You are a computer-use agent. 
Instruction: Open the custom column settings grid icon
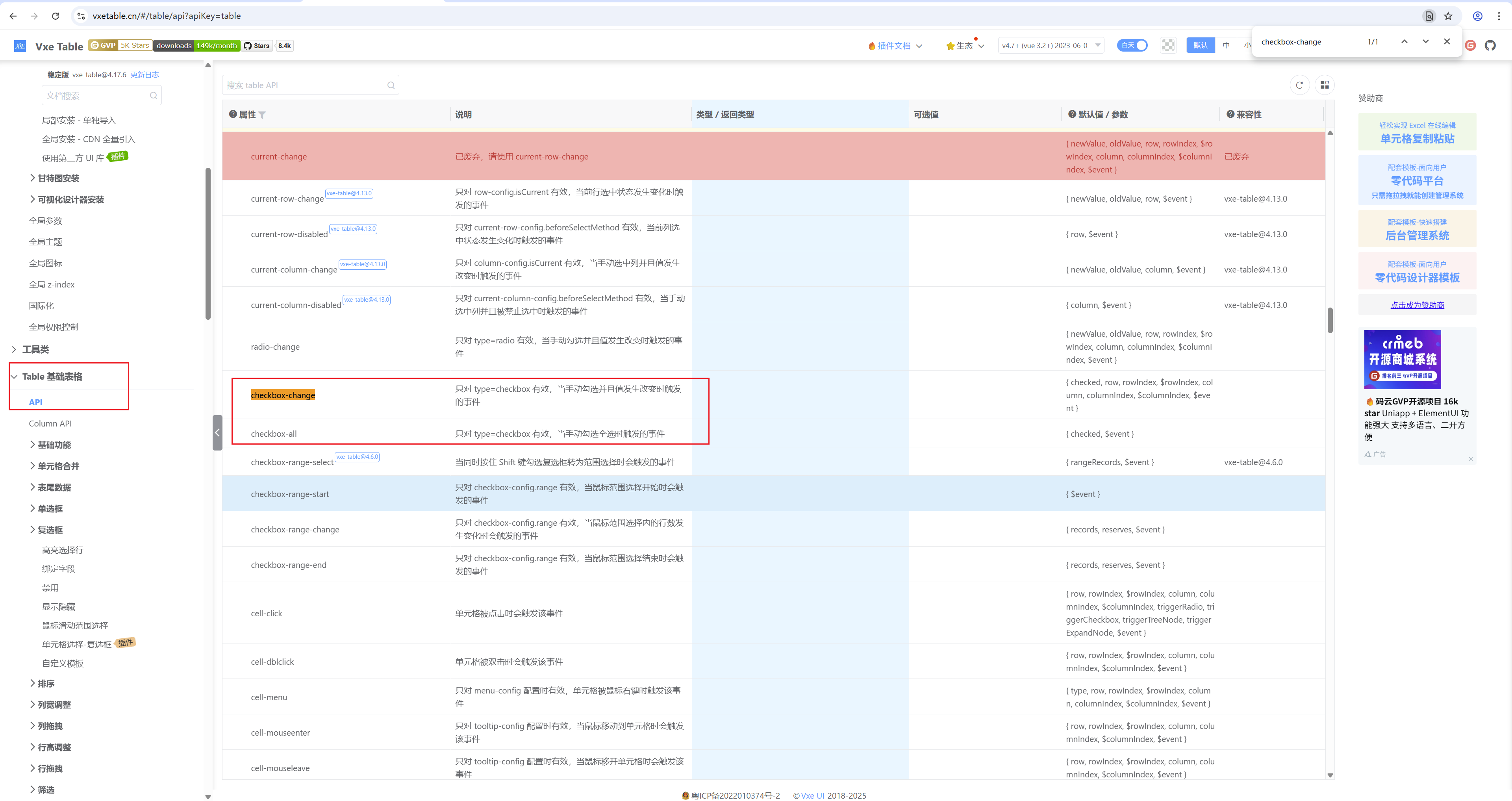[1324, 85]
